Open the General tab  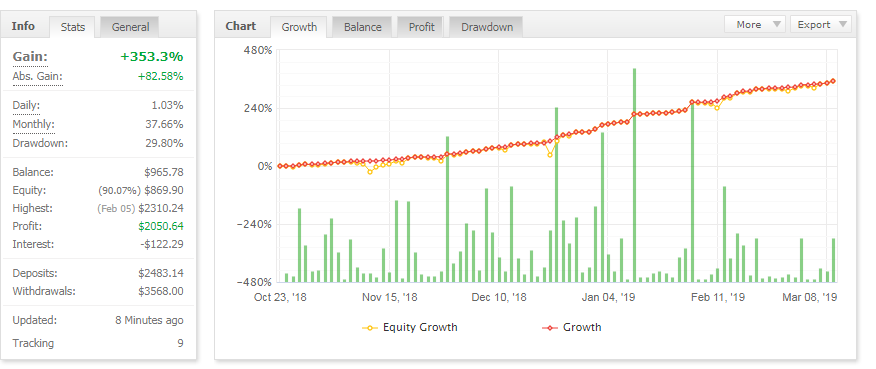pyautogui.click(x=130, y=27)
